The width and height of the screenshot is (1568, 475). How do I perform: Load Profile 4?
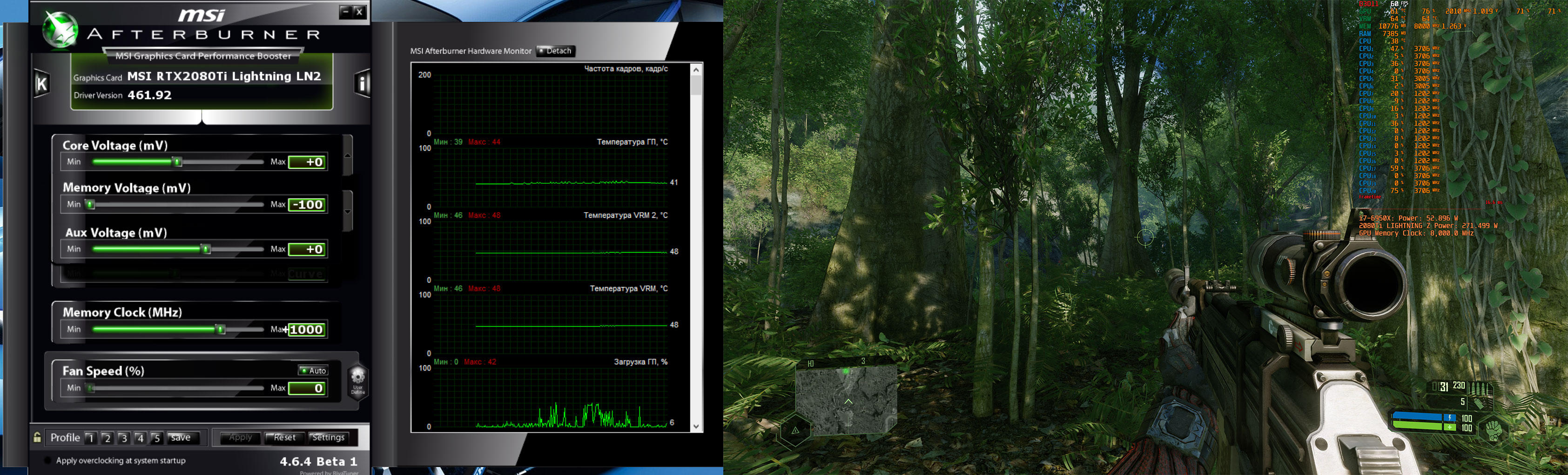coord(140,438)
